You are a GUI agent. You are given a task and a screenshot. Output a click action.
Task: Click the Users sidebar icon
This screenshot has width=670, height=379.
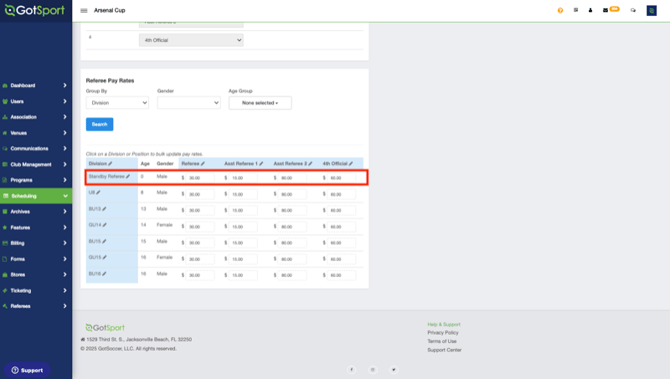pyautogui.click(x=5, y=101)
